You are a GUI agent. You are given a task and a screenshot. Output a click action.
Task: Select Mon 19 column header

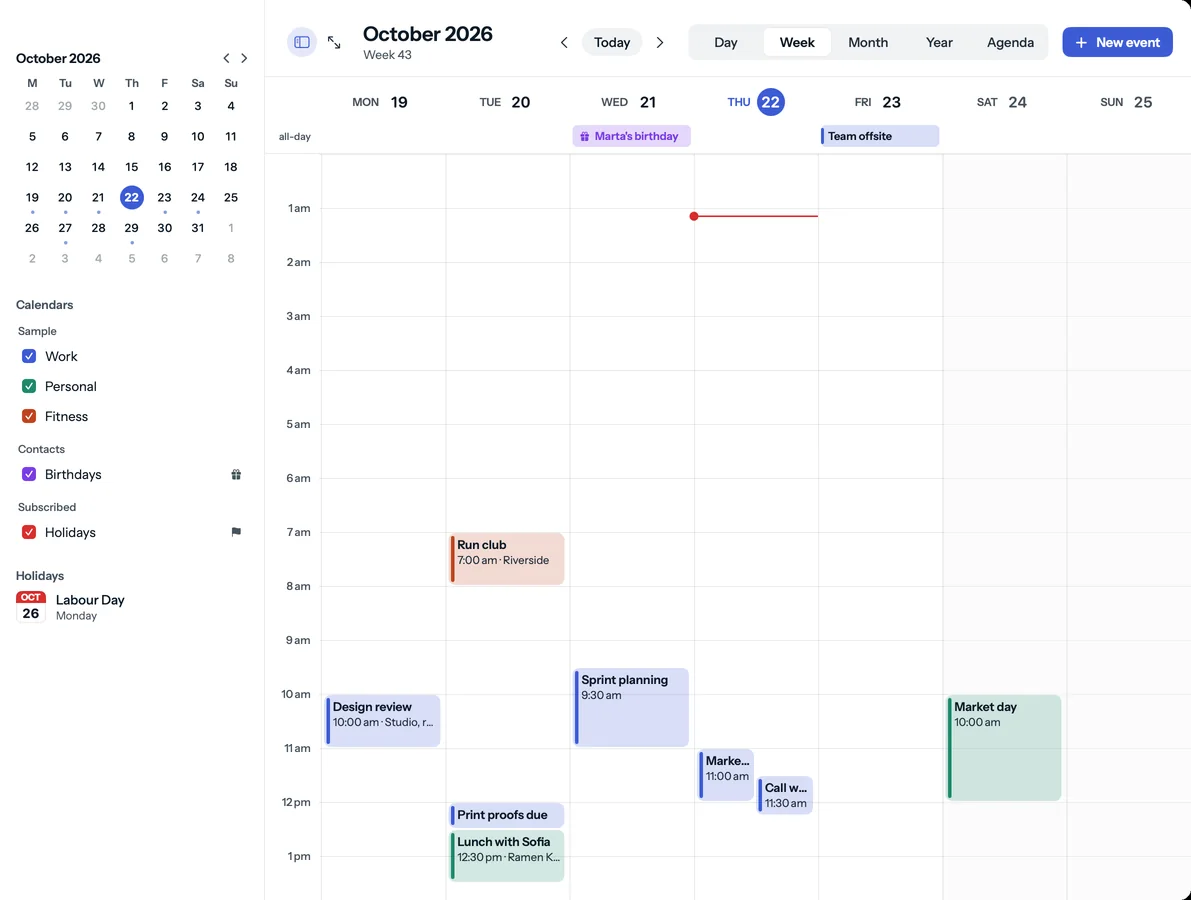coord(380,102)
